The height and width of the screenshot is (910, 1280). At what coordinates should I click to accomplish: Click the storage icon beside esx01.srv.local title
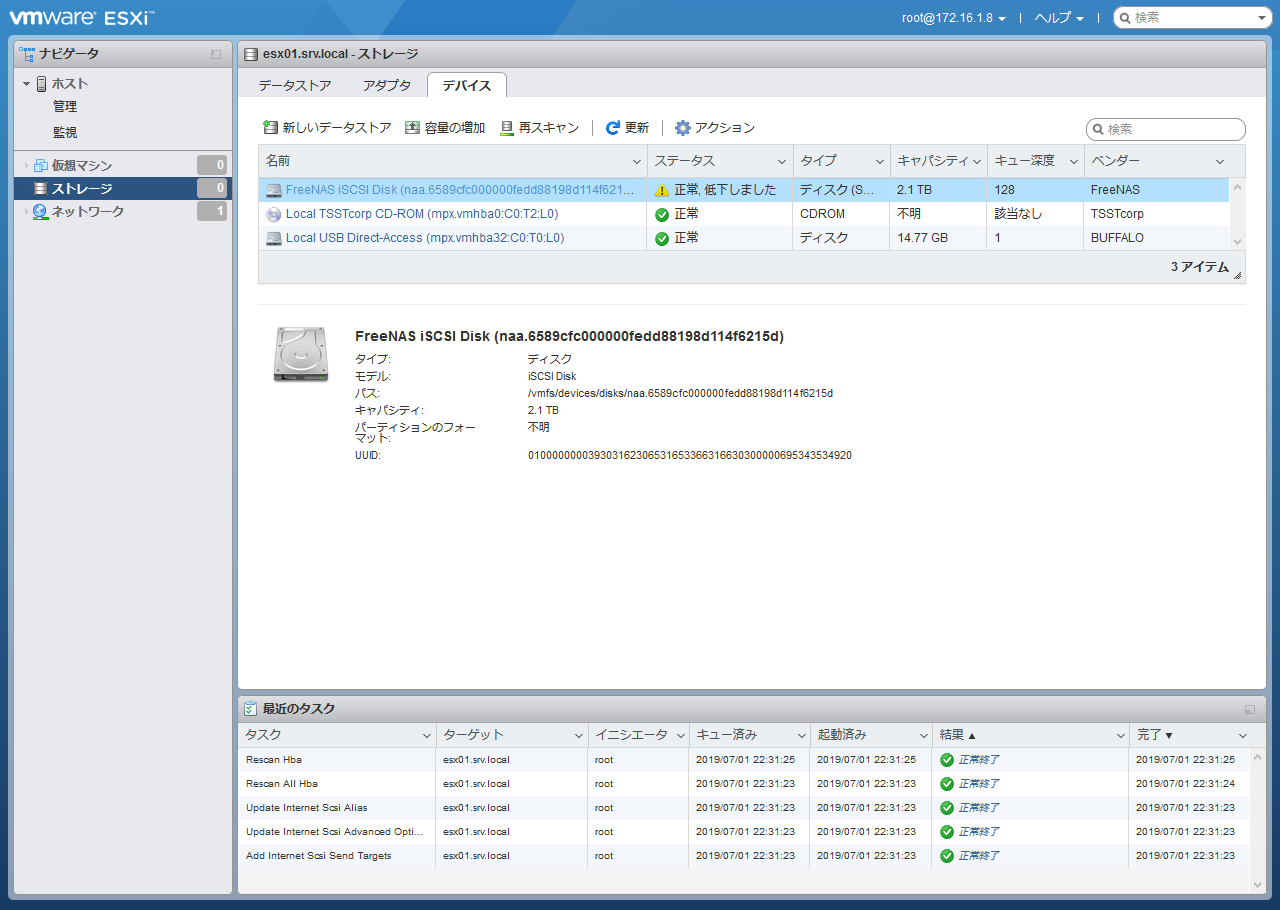click(251, 54)
